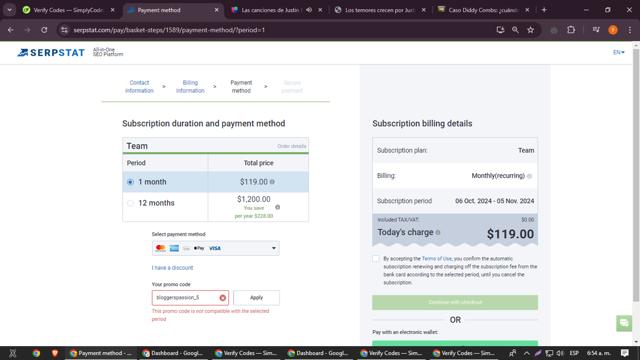
Task: Go to Contact information step
Action: [x=139, y=87]
